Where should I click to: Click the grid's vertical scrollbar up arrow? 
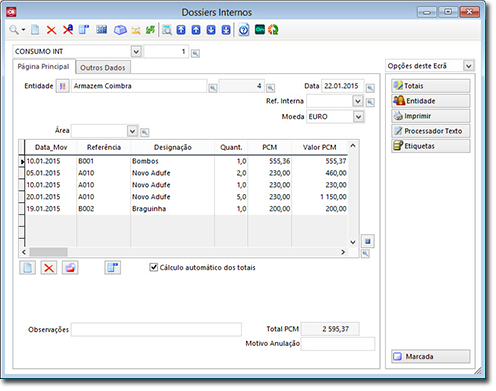353,146
